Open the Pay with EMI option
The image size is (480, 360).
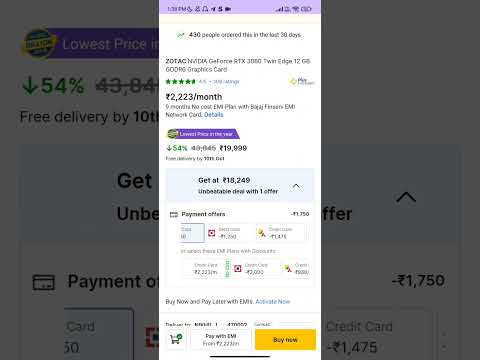[x=221, y=340]
